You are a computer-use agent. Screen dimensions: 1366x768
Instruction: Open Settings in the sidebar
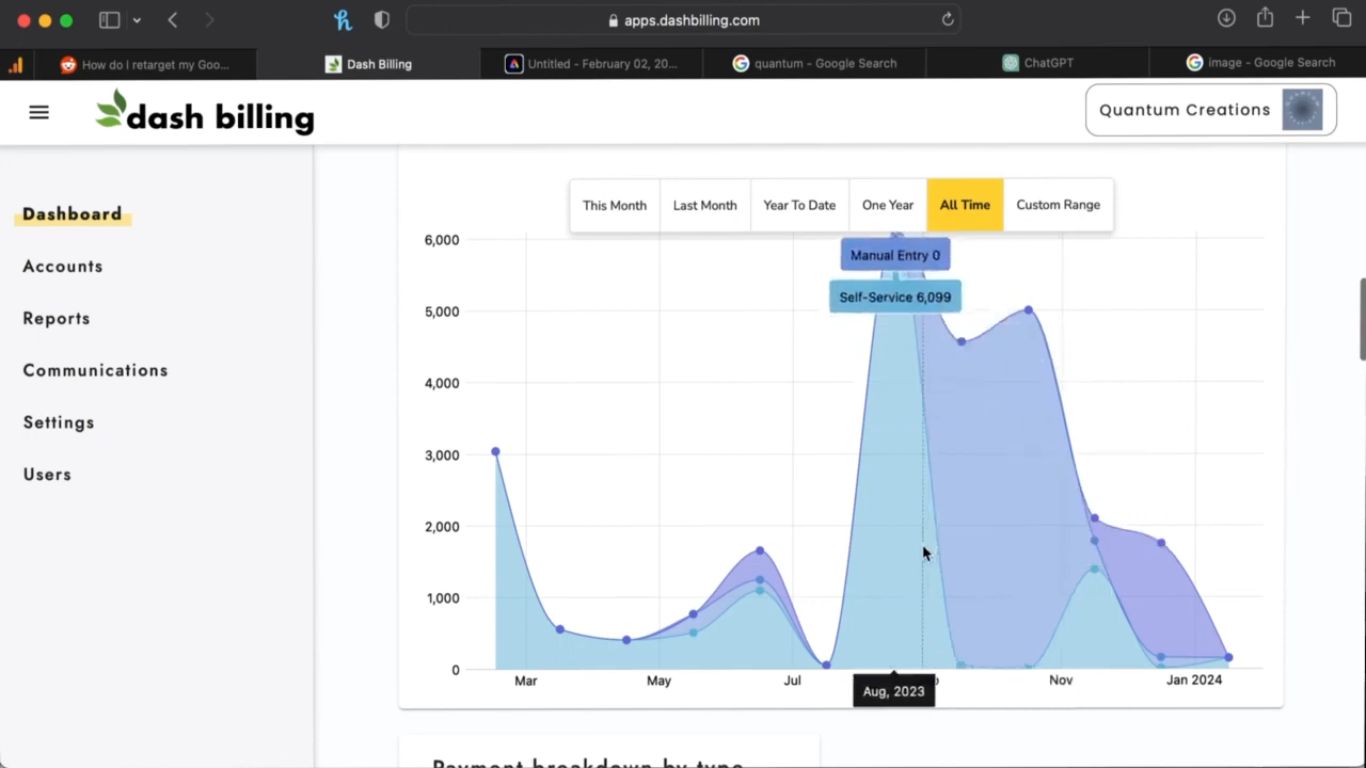pyautogui.click(x=59, y=422)
